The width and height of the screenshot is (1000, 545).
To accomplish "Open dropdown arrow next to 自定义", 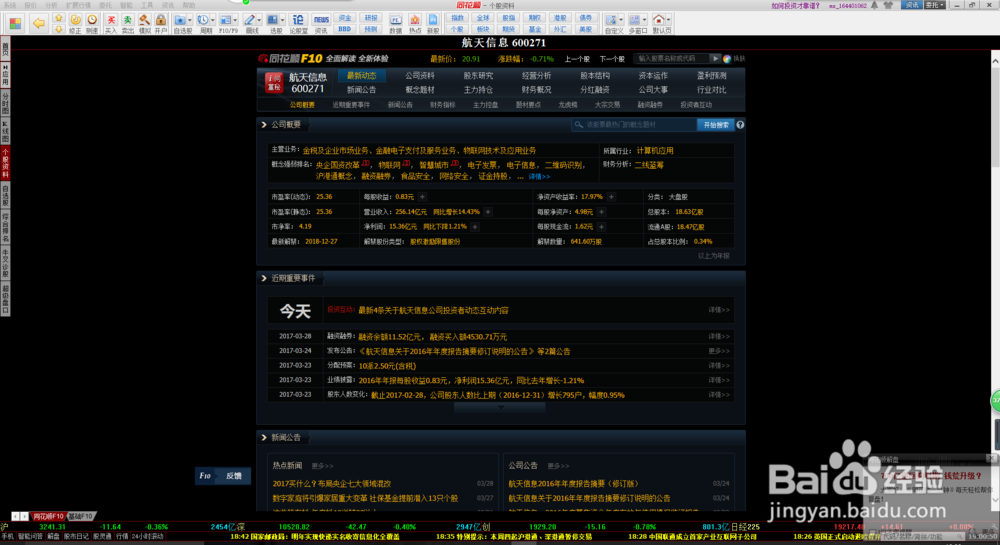I will 621,20.
